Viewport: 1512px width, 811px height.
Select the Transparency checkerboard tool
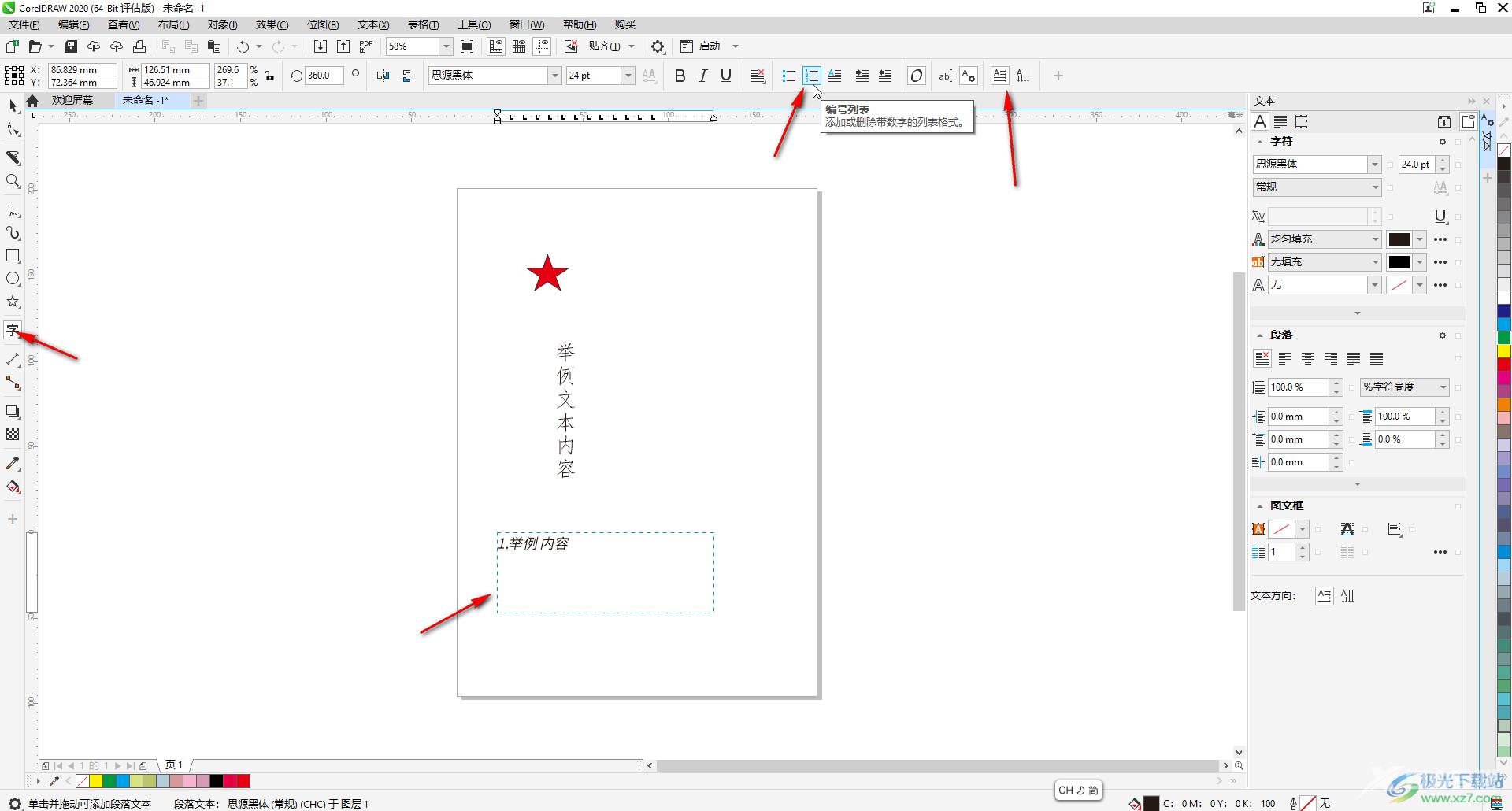tap(13, 434)
